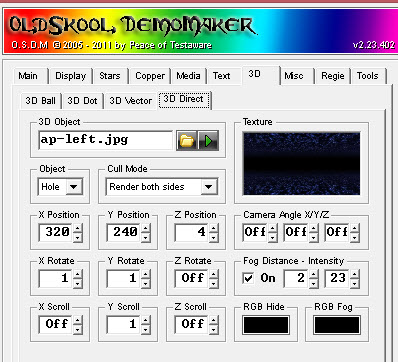Go to the Tools tab
Image resolution: width=398 pixels, height=362 pixels.
coord(368,76)
